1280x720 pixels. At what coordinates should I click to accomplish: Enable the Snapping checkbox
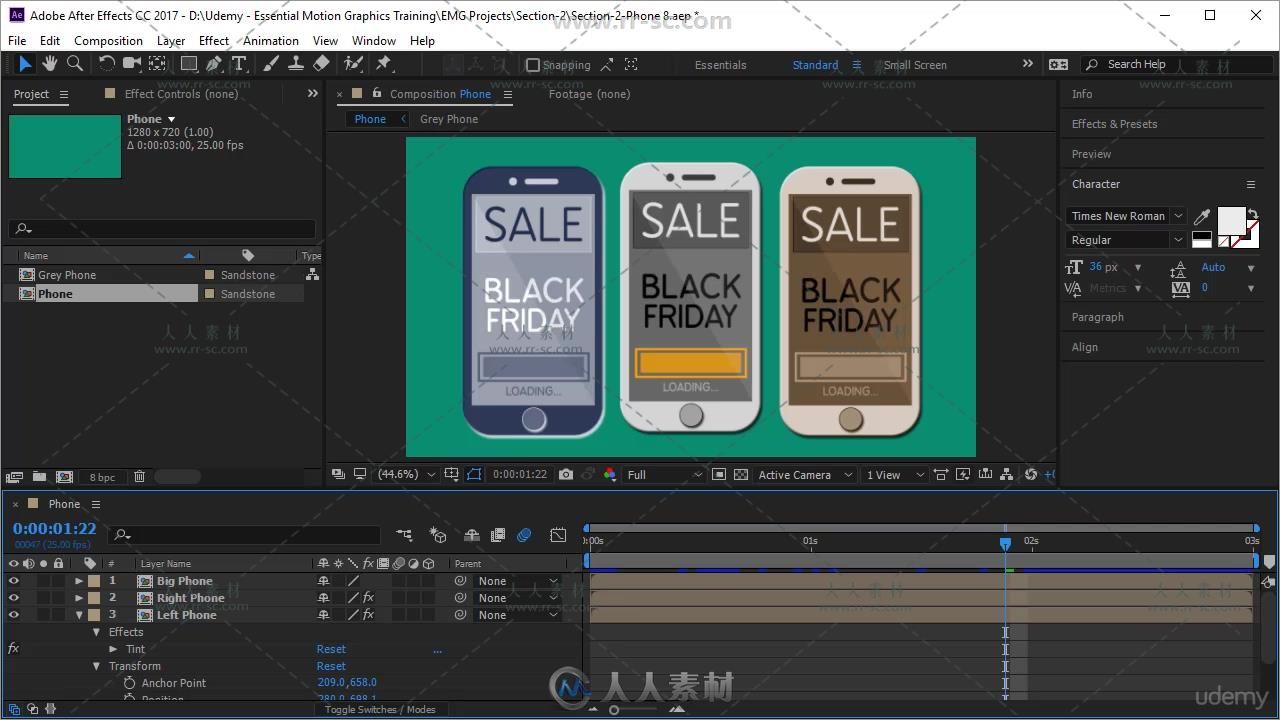tap(533, 65)
